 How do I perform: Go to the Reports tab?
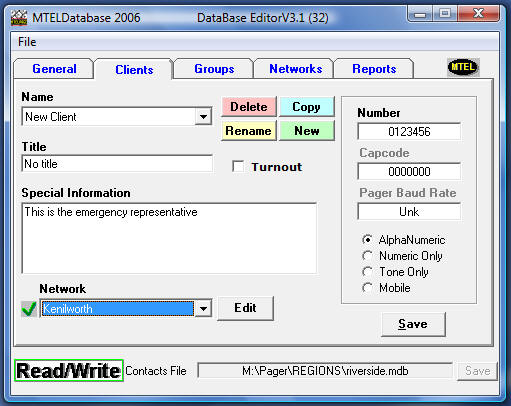(x=374, y=69)
